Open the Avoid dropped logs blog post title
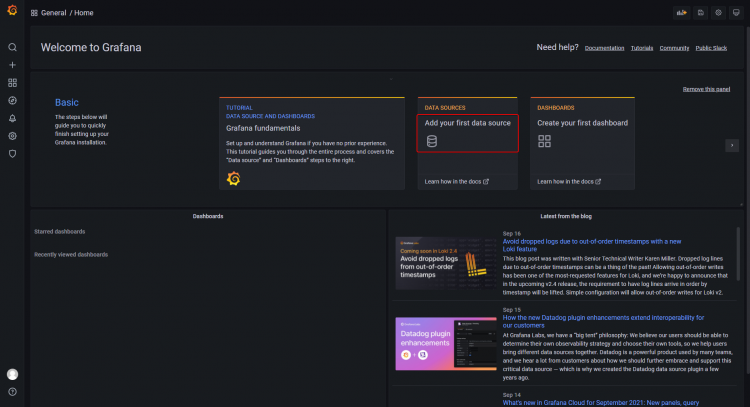750x407 pixels. pos(592,245)
